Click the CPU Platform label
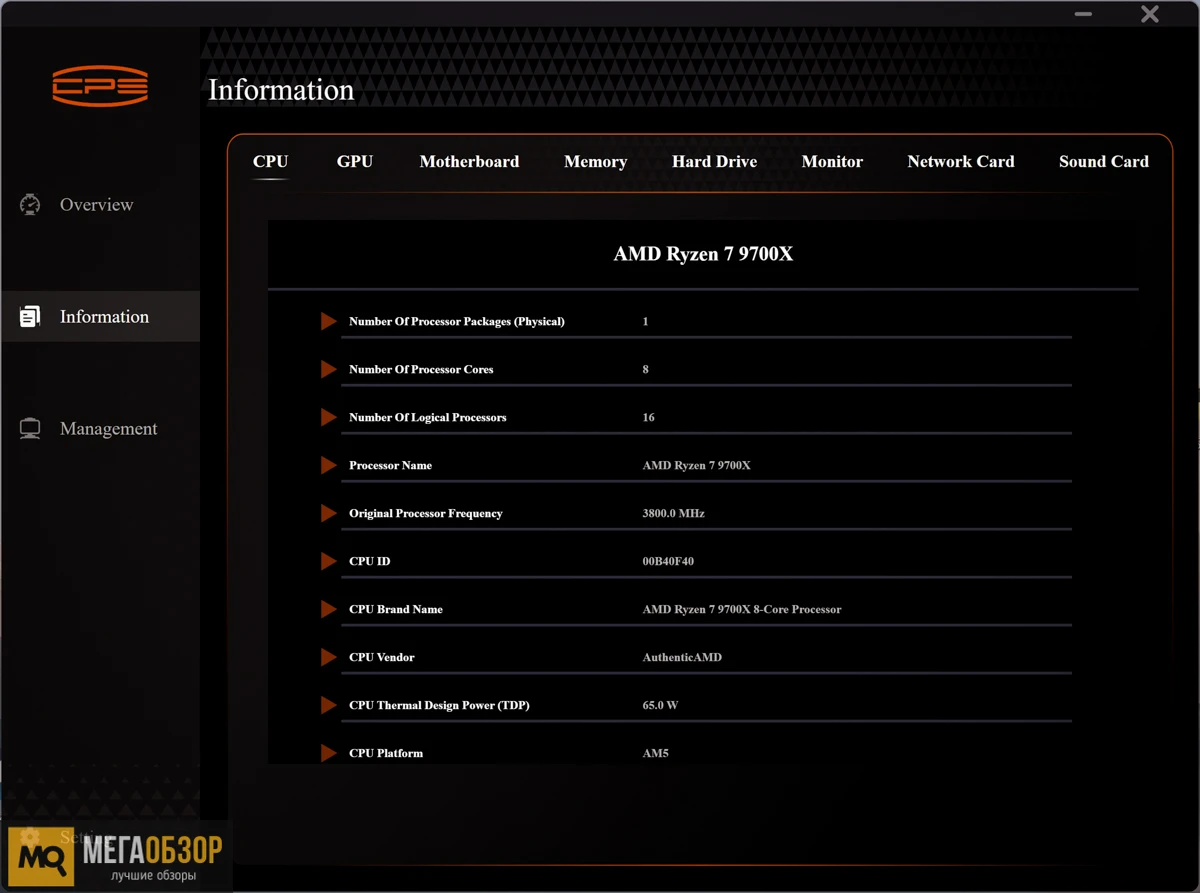The width and height of the screenshot is (1200, 893). pyautogui.click(x=386, y=754)
